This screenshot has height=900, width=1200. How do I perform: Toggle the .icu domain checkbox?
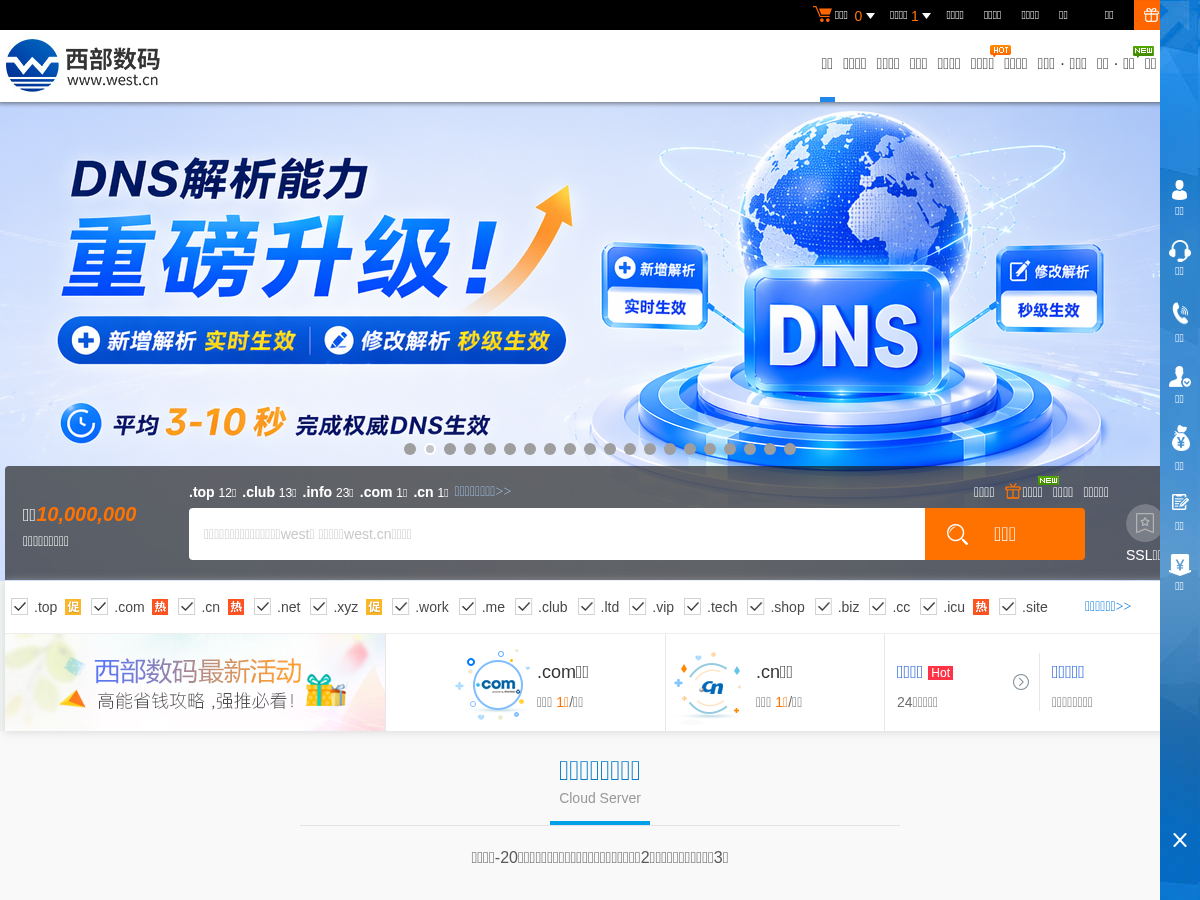(x=928, y=606)
